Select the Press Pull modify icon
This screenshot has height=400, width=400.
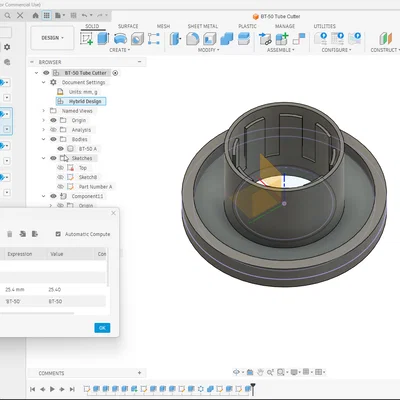pos(175,39)
